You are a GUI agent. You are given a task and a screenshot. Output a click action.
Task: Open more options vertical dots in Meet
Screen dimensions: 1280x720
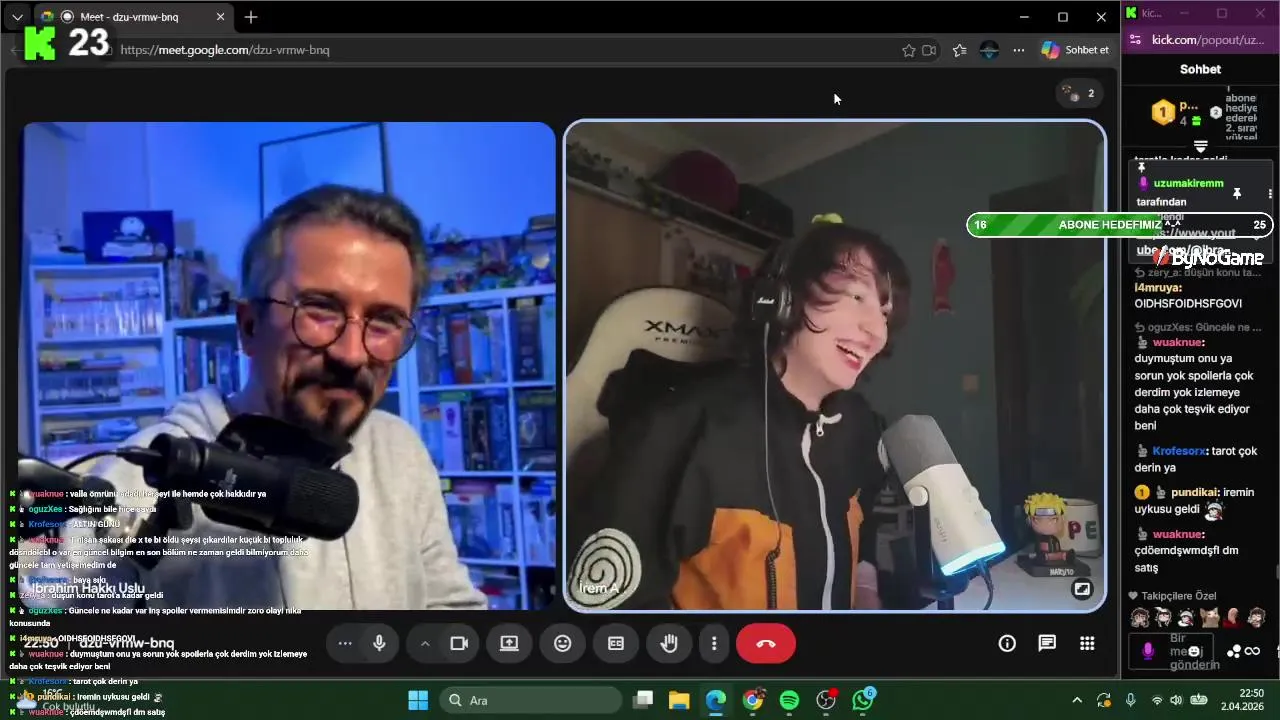point(714,643)
